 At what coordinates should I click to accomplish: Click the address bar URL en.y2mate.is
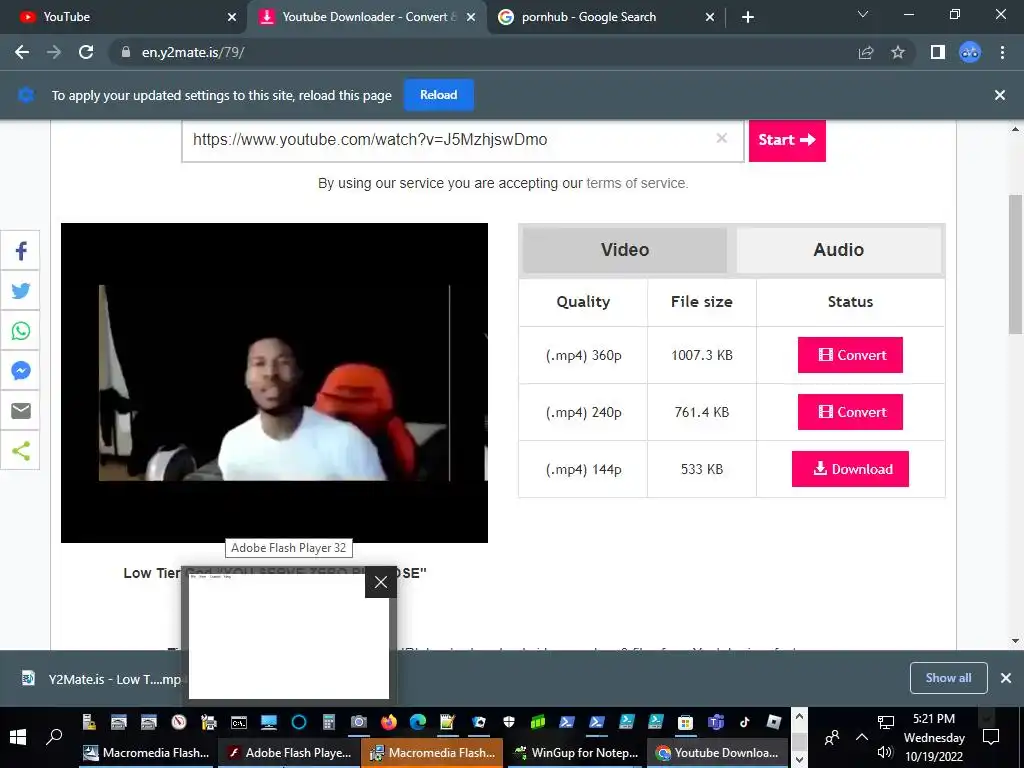pos(193,52)
